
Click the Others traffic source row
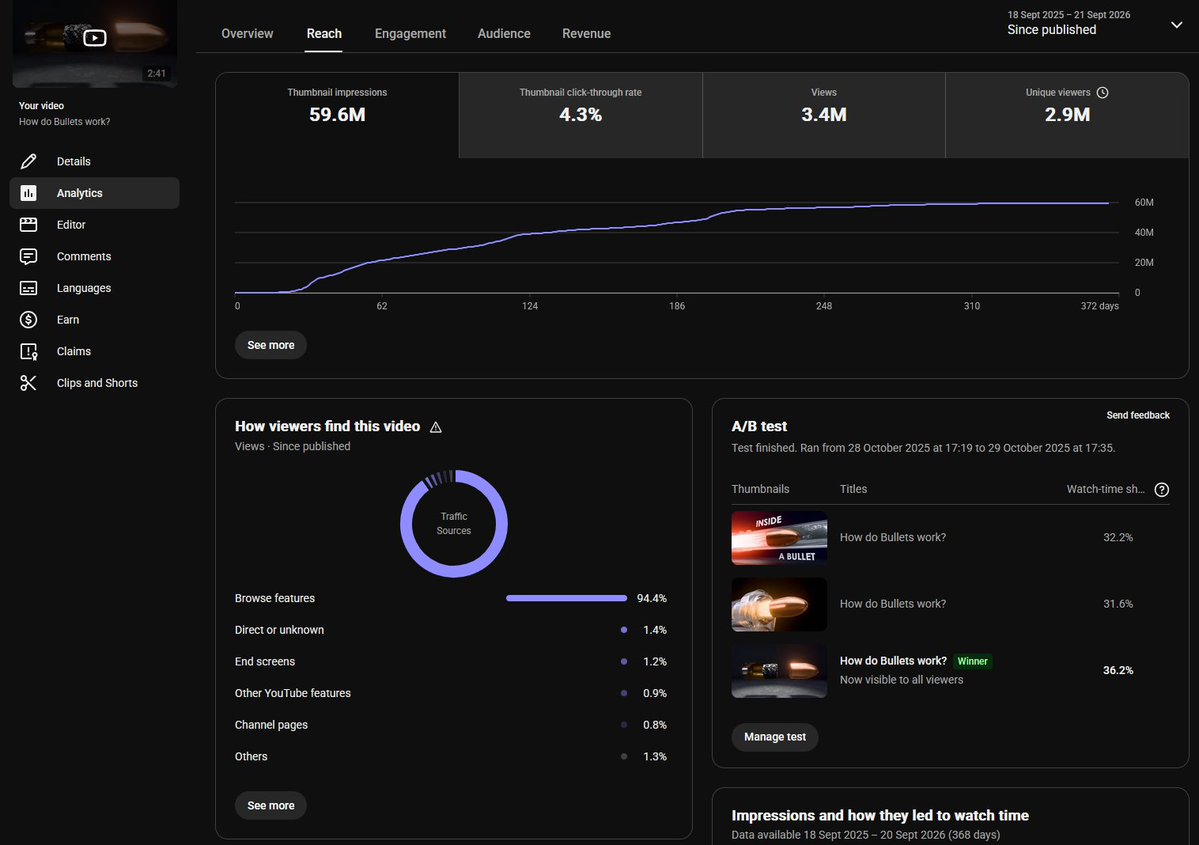450,756
